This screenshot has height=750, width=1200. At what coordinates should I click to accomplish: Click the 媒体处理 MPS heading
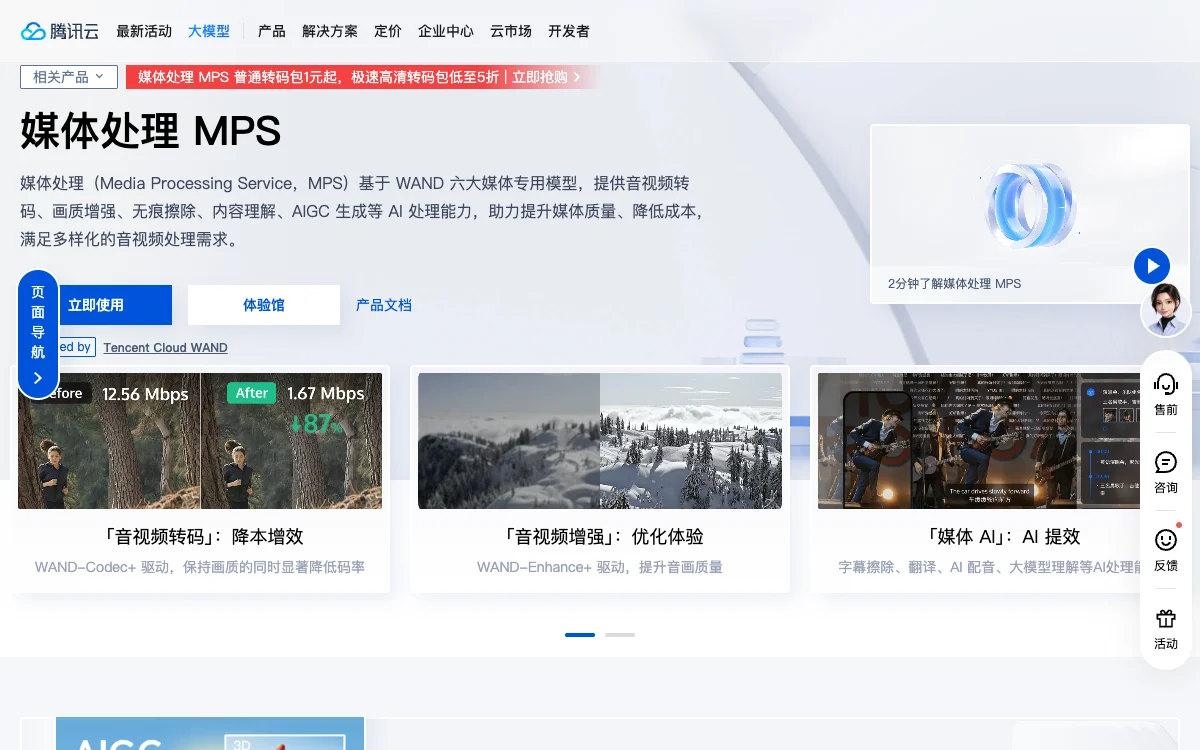151,131
